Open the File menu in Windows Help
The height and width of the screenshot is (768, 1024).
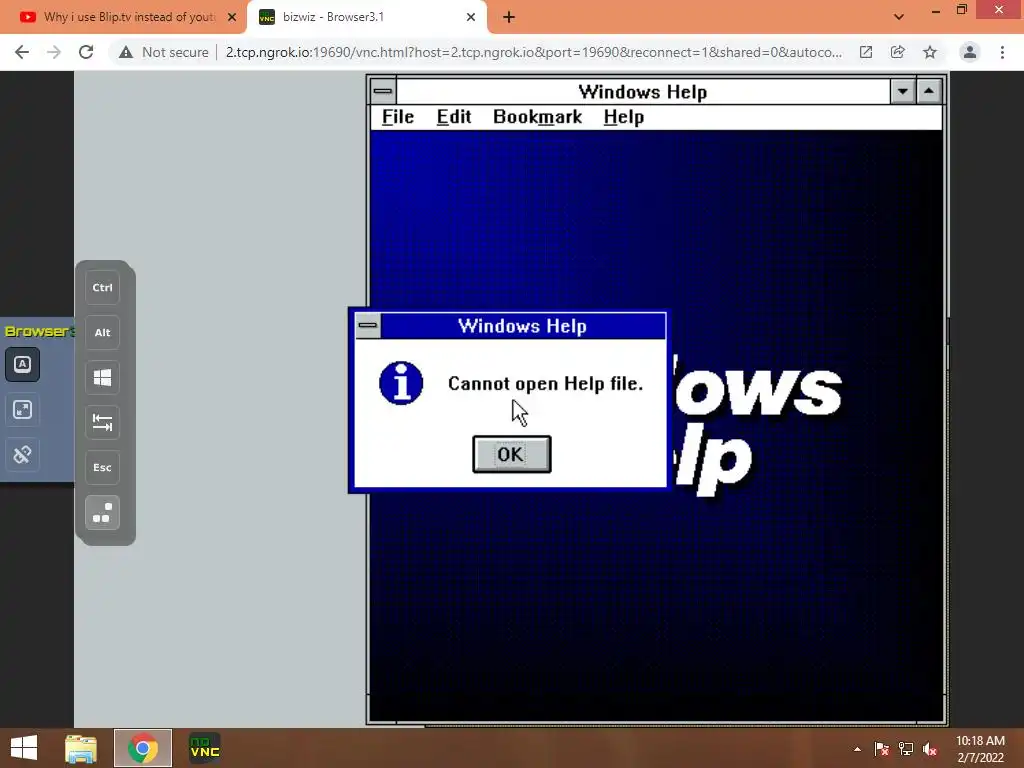pyautogui.click(x=398, y=117)
